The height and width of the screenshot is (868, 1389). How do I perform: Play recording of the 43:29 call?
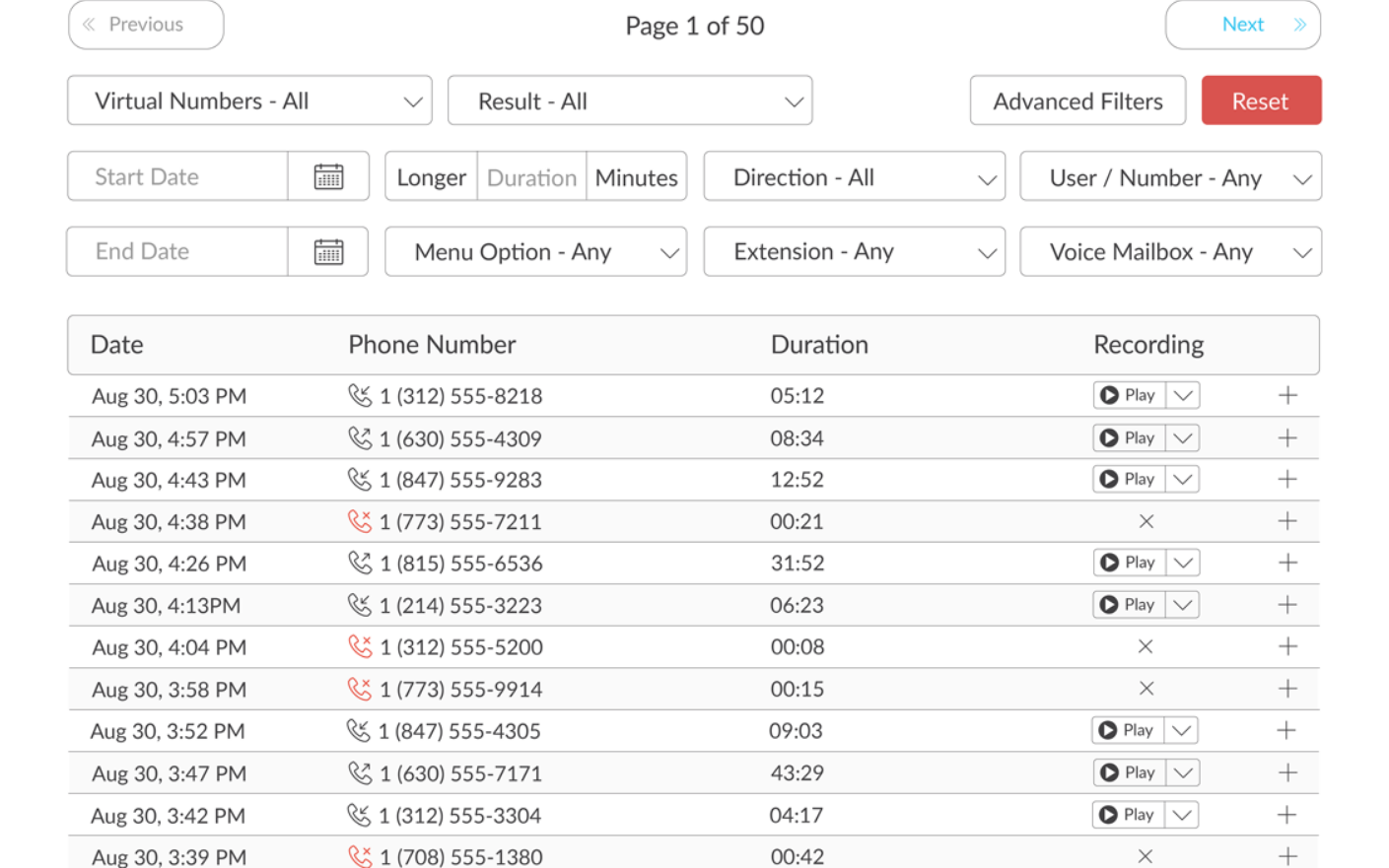coord(1129,772)
